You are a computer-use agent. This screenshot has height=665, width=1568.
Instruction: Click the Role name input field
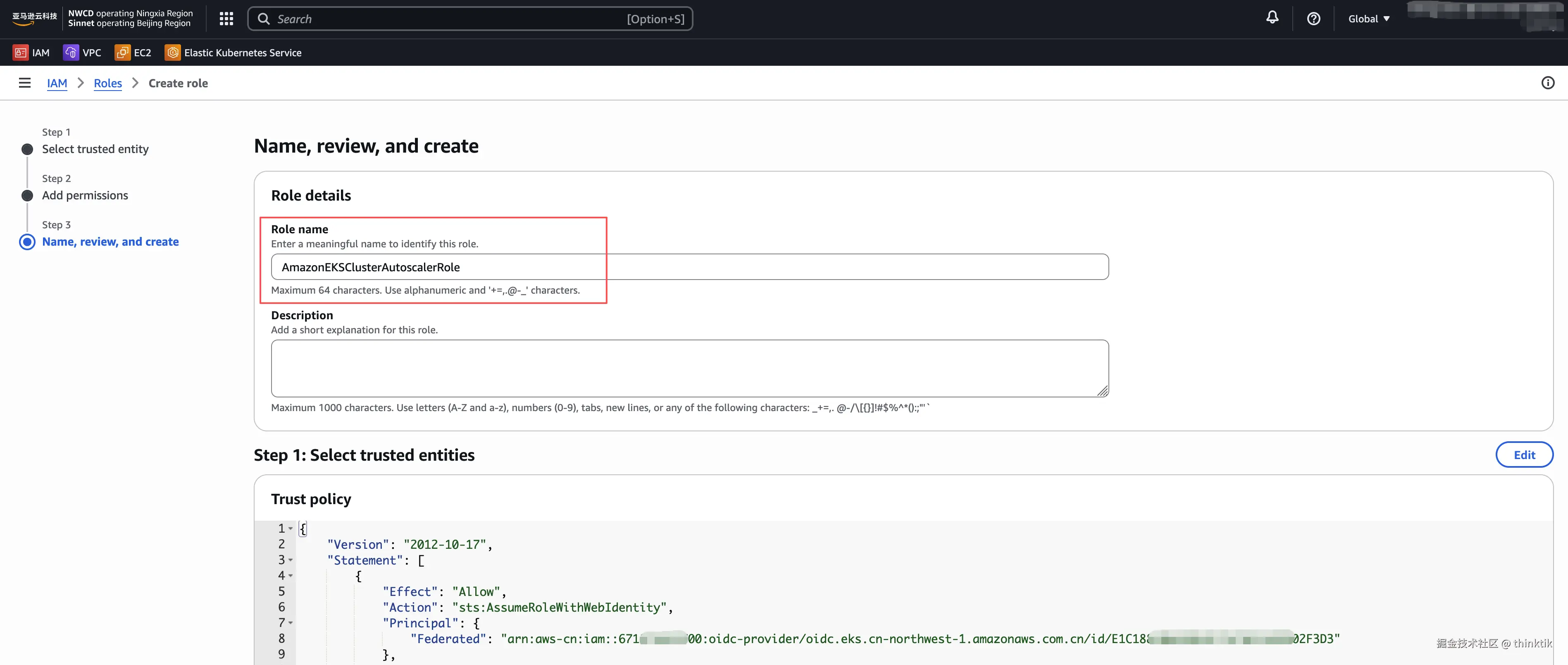(x=689, y=267)
